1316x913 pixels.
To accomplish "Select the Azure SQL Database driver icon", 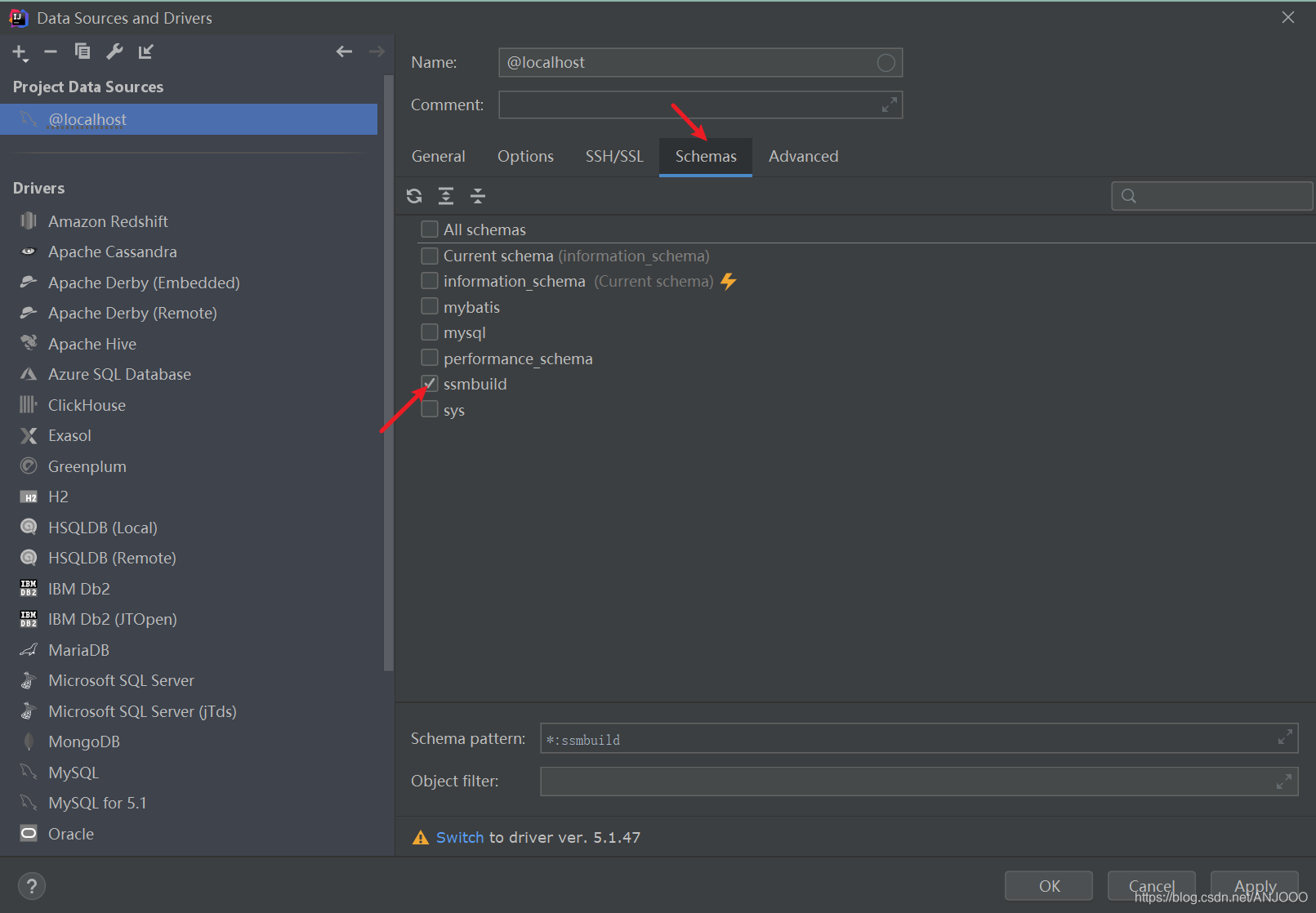I will coord(29,374).
